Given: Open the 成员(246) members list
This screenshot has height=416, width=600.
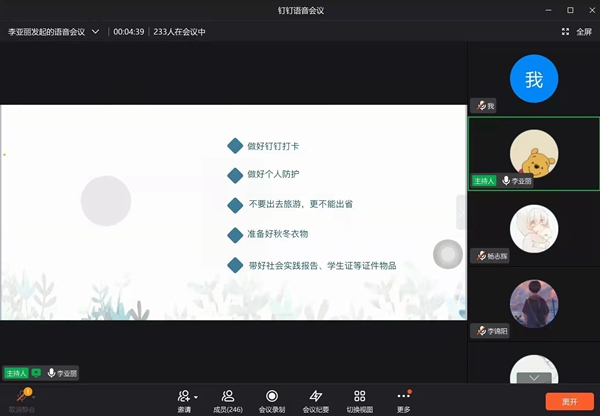Looking at the screenshot, I should click(228, 396).
